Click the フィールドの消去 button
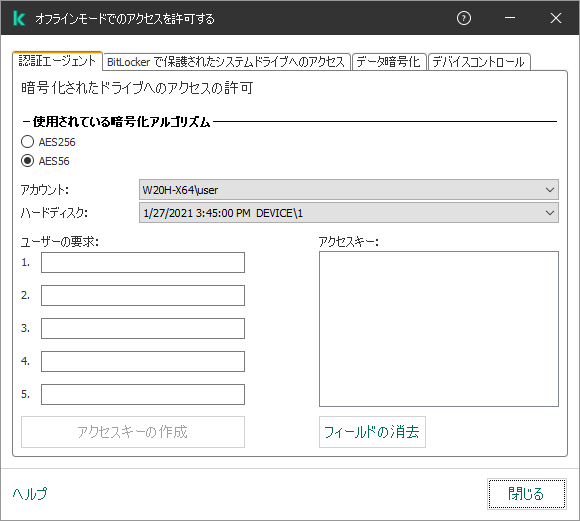This screenshot has width=580, height=521. pos(372,432)
